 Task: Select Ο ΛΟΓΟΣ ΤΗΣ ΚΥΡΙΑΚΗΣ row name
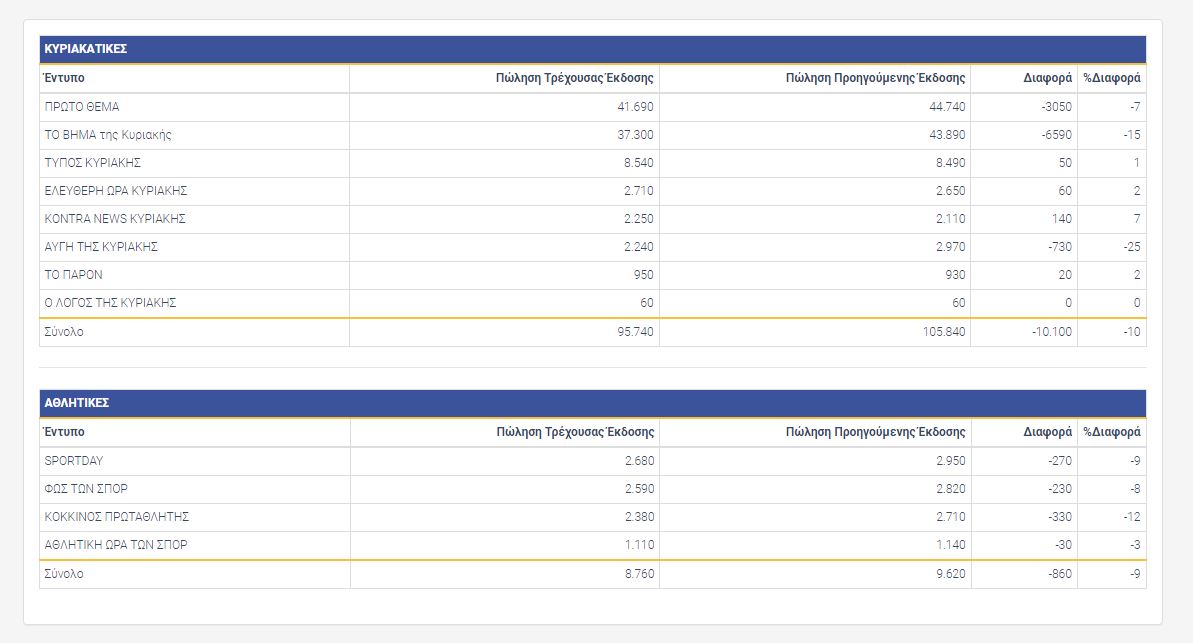[110, 303]
